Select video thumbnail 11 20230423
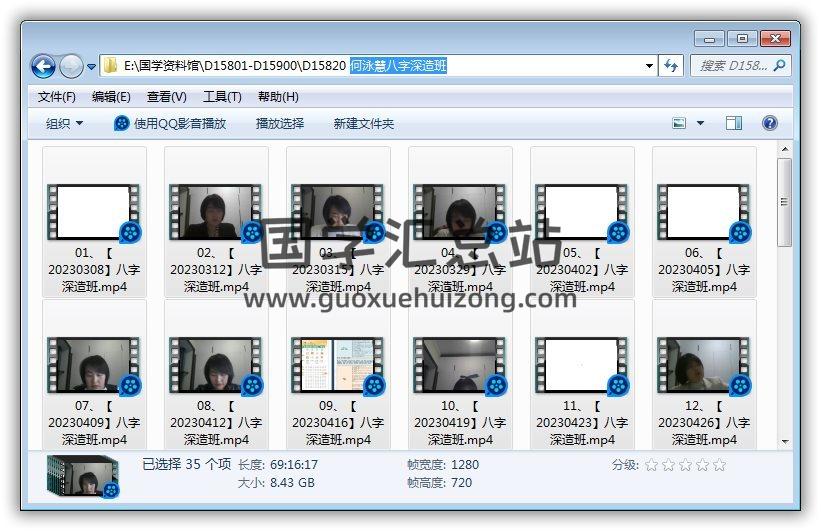This screenshot has height=531, width=821. coord(581,365)
